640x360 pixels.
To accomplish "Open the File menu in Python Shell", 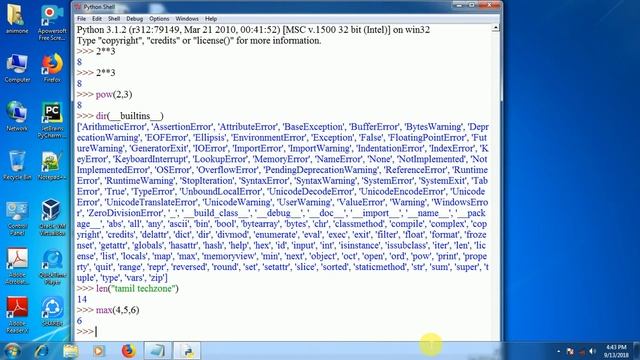I will coord(82,19).
